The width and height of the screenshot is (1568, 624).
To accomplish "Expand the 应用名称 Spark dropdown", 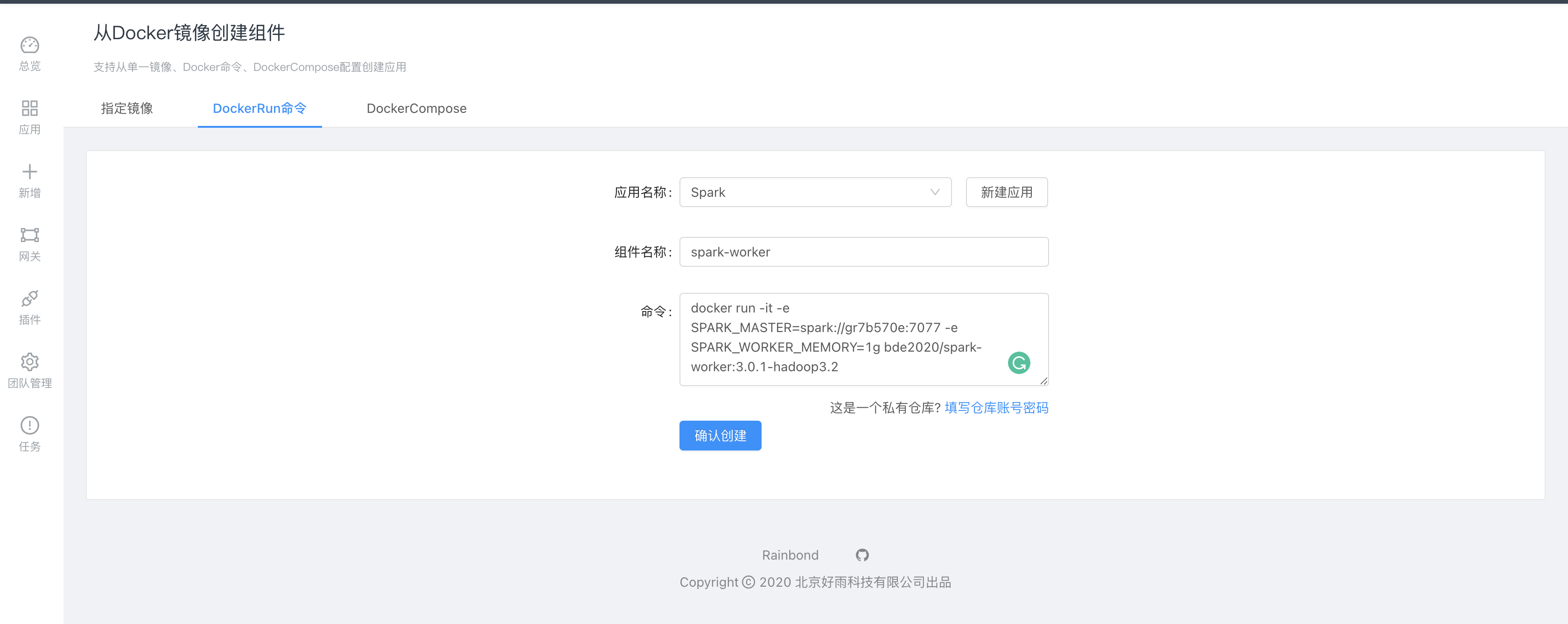I will click(815, 192).
